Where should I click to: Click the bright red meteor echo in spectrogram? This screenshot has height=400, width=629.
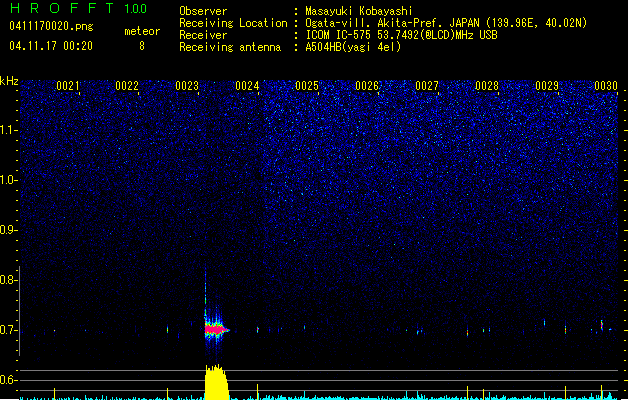216,330
